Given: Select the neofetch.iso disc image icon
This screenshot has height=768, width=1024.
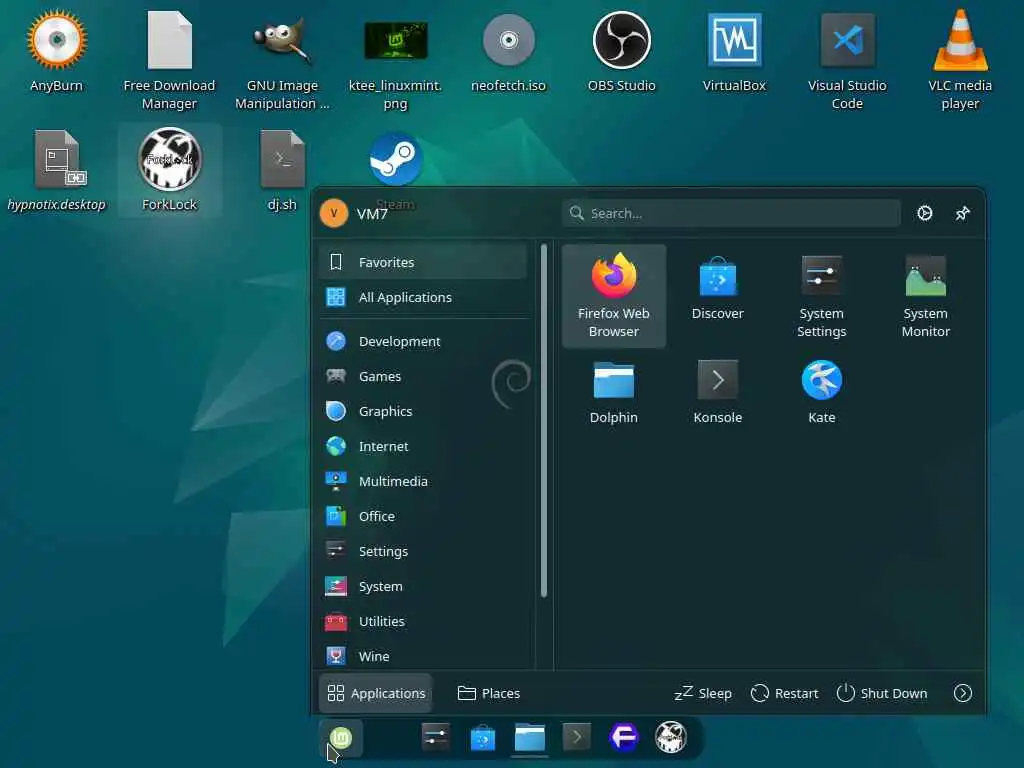Looking at the screenshot, I should (x=508, y=40).
